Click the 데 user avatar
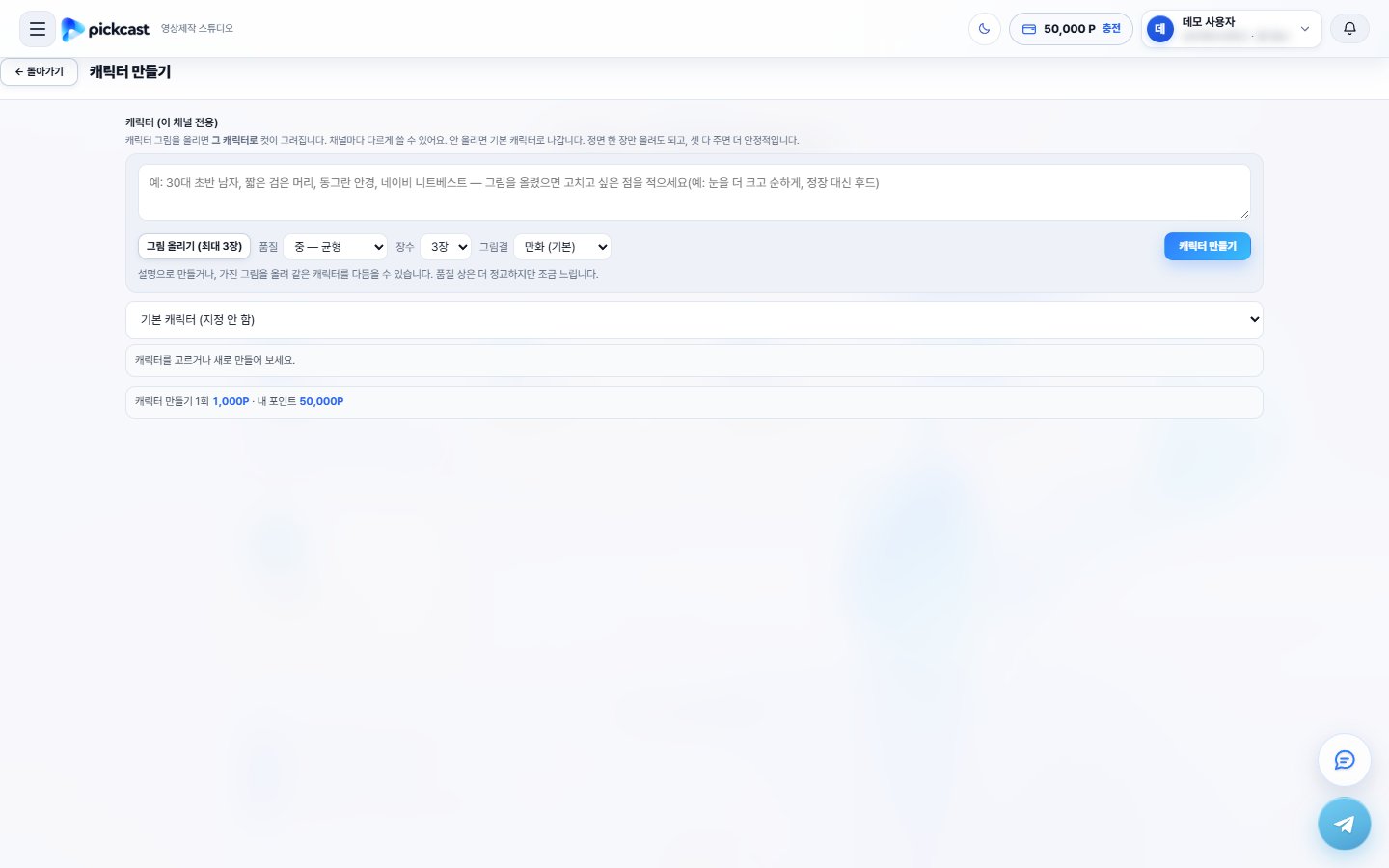Screen dimensions: 1389x868 coord(1160,29)
